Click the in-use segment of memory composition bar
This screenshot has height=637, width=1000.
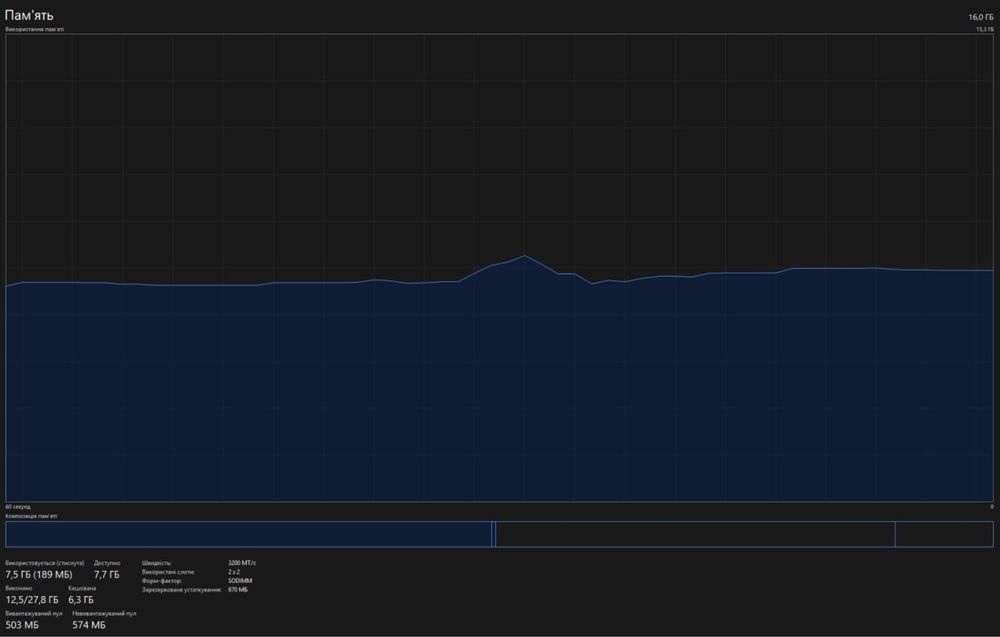point(249,534)
